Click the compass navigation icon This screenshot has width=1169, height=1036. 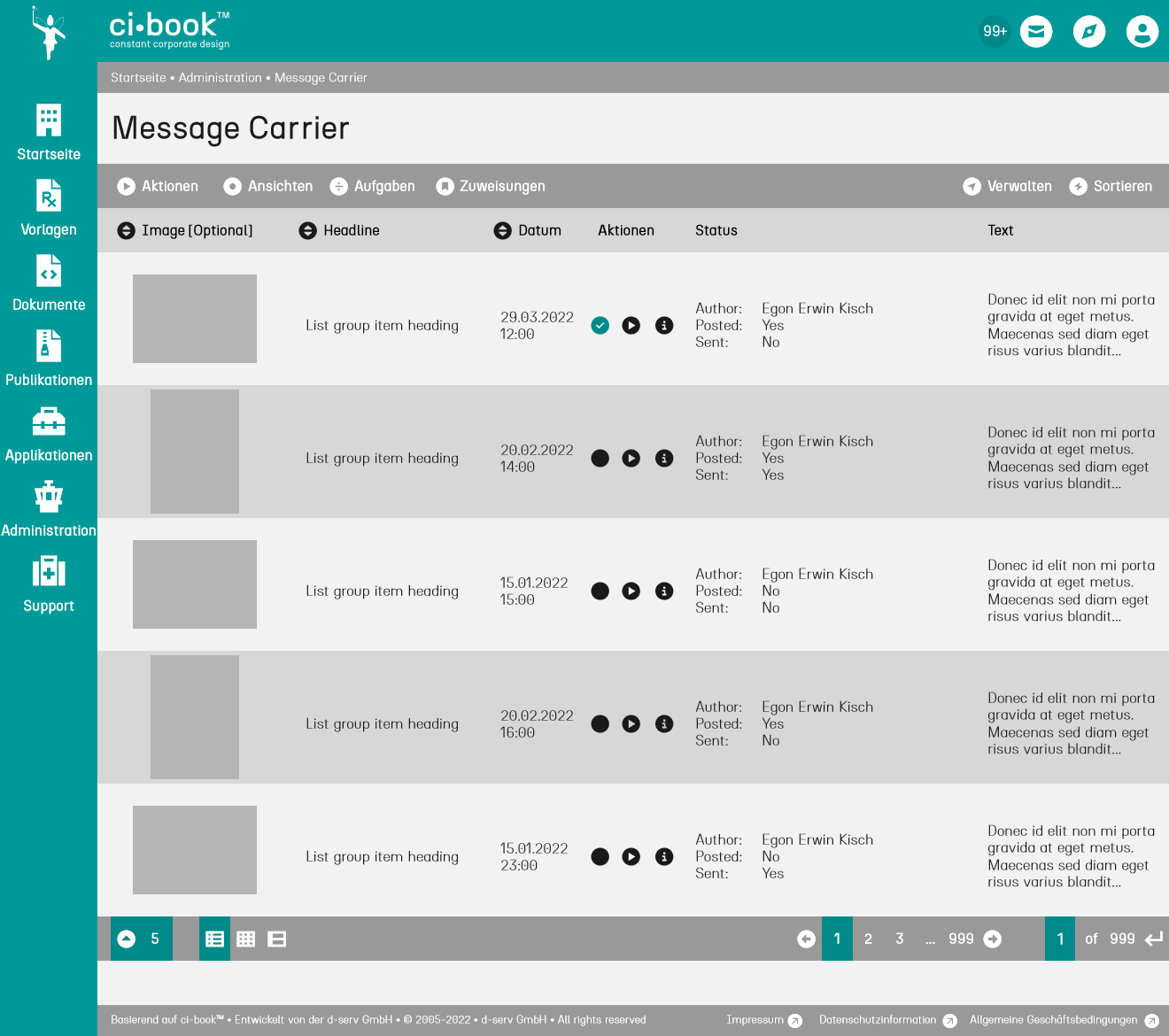pyautogui.click(x=1089, y=32)
